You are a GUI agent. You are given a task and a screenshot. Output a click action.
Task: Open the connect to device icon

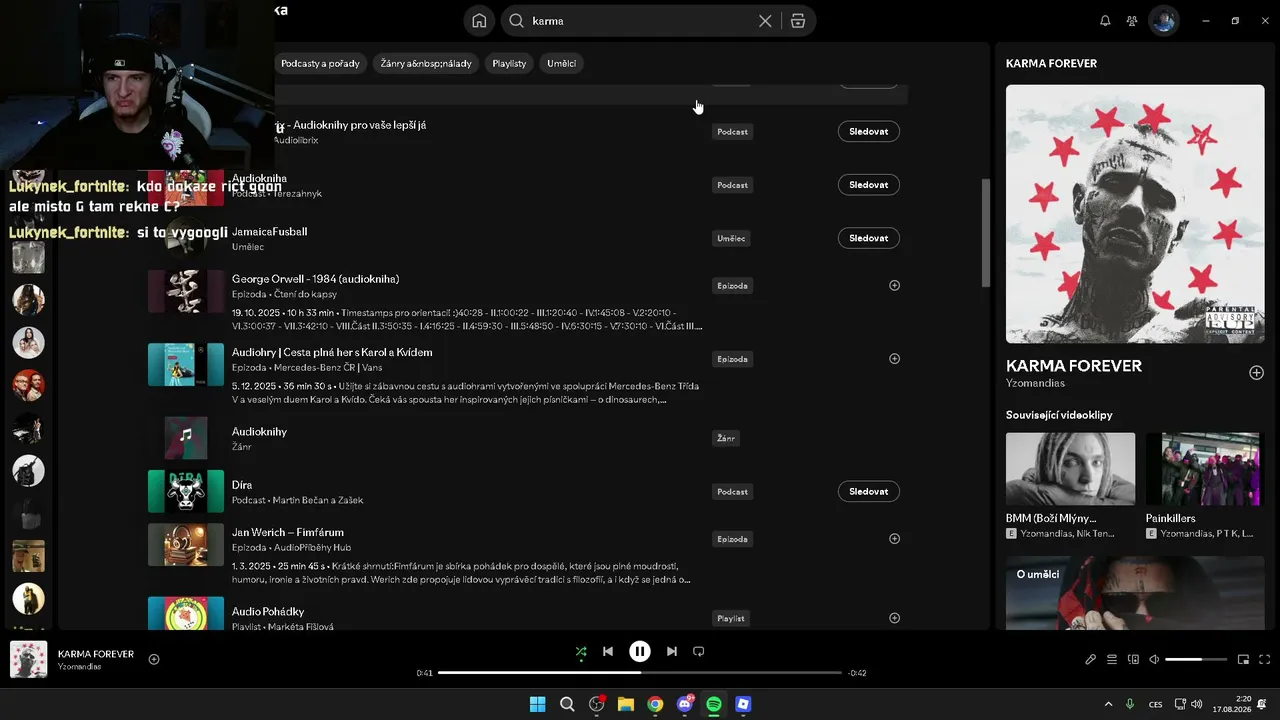coord(1133,659)
